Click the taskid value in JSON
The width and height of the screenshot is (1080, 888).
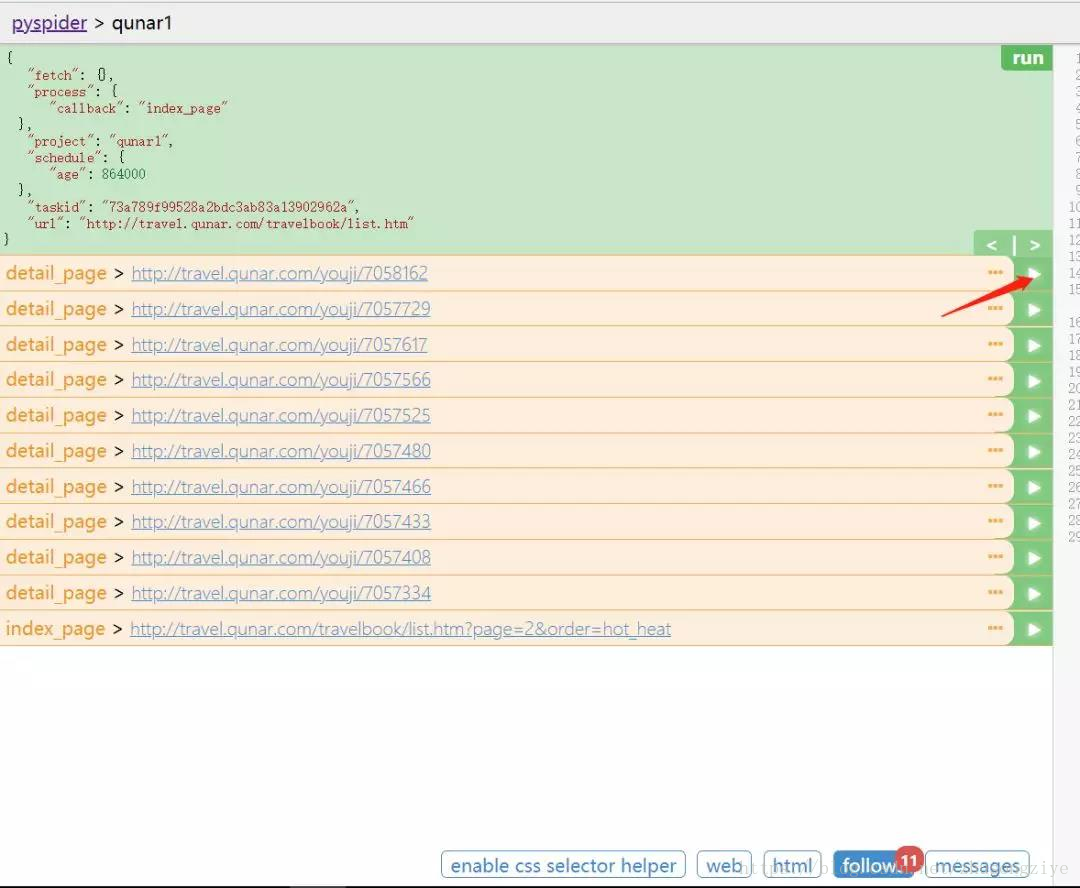coord(230,207)
